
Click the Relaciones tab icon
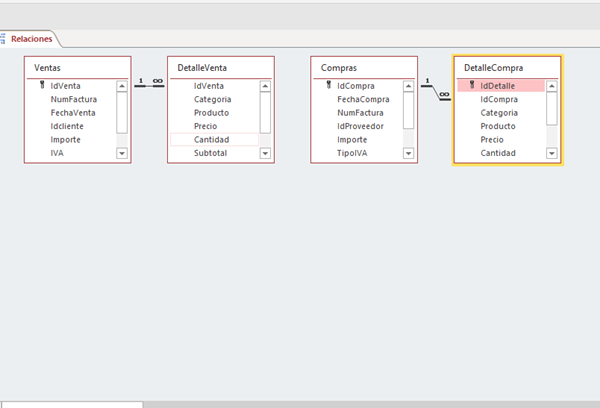pos(3,38)
